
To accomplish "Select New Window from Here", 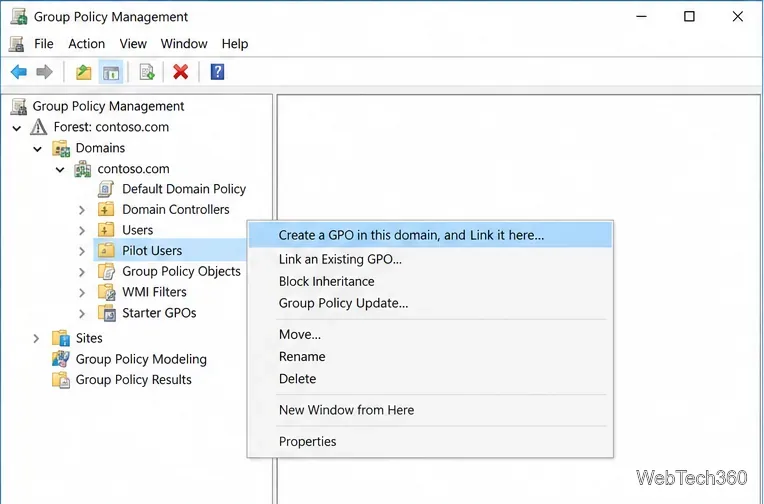I will click(430, 410).
